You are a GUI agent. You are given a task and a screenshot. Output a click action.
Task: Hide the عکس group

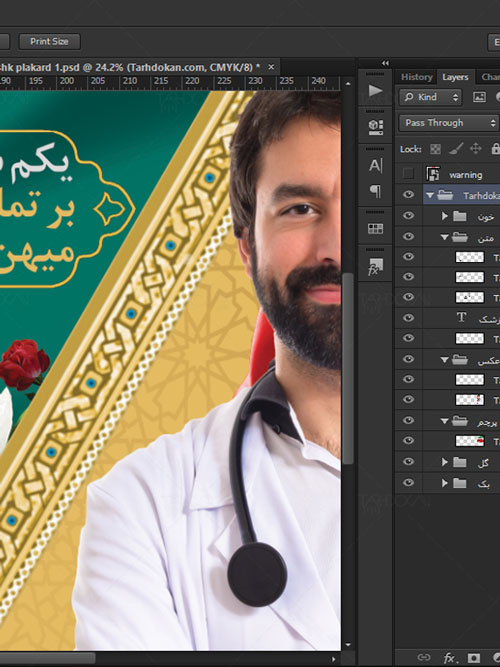coord(409,359)
